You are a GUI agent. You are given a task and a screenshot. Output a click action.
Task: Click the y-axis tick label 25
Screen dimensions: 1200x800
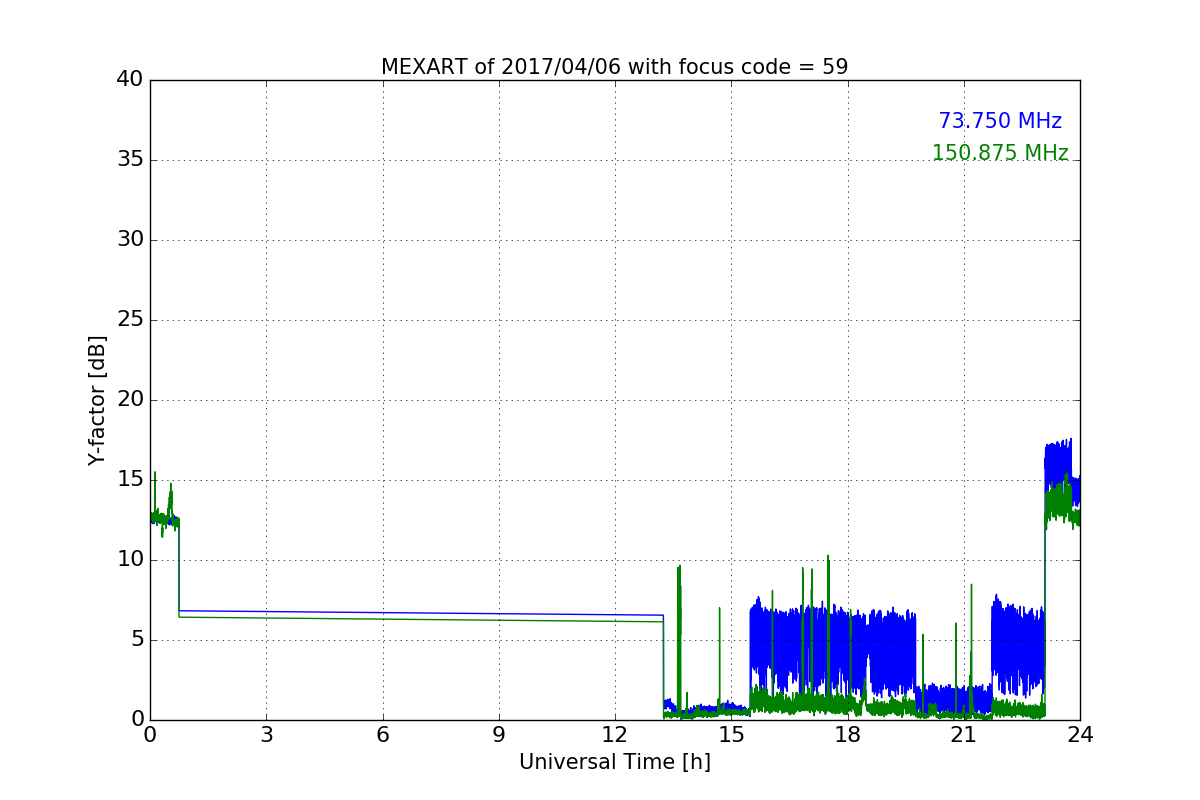[130, 320]
